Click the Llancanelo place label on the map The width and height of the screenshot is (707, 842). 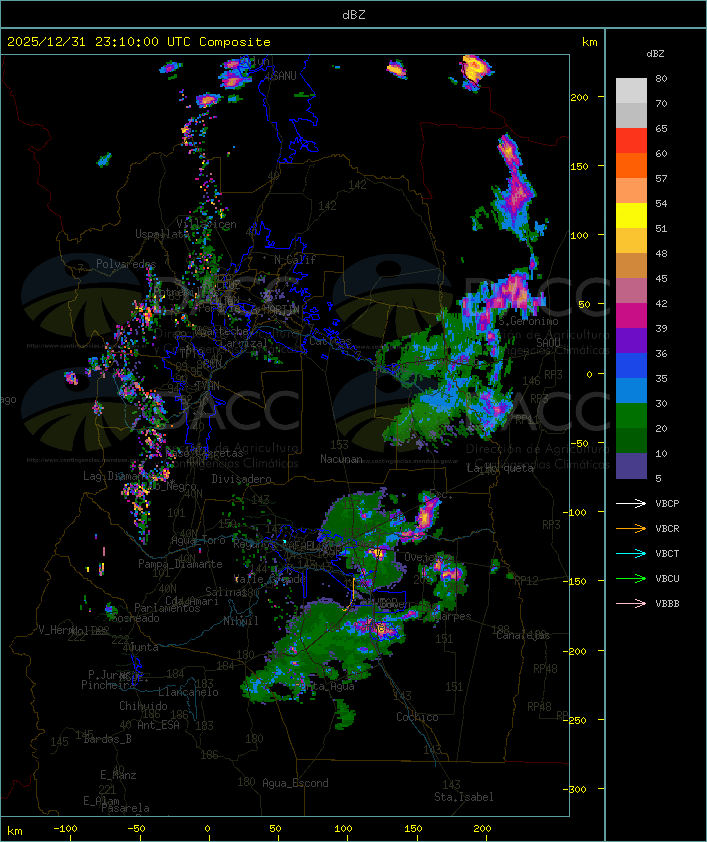(x=188, y=692)
